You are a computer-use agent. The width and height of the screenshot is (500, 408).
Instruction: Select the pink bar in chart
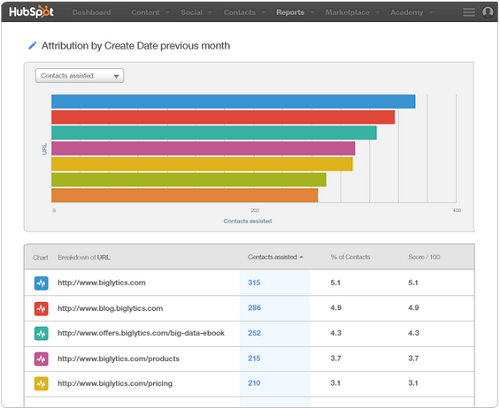click(203, 148)
